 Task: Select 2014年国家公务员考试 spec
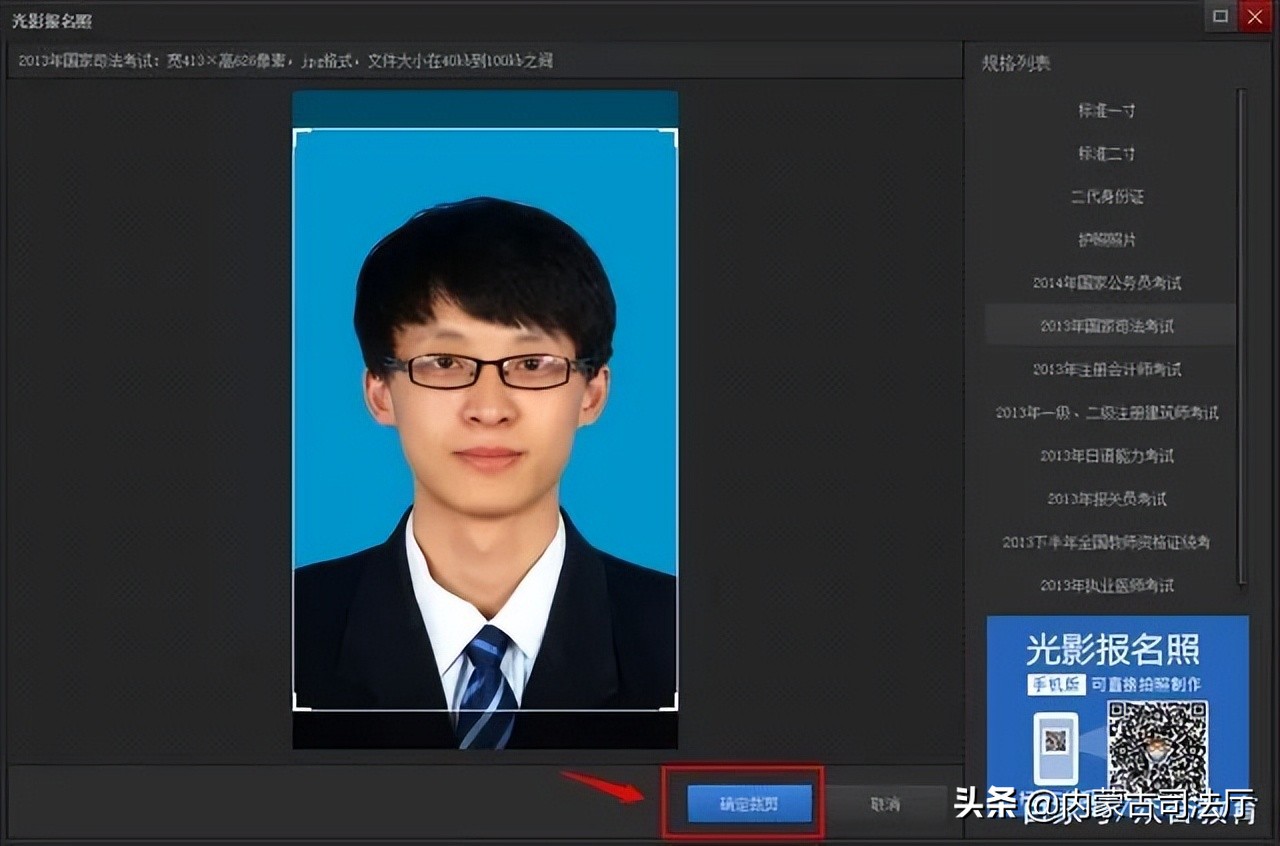[x=1110, y=283]
